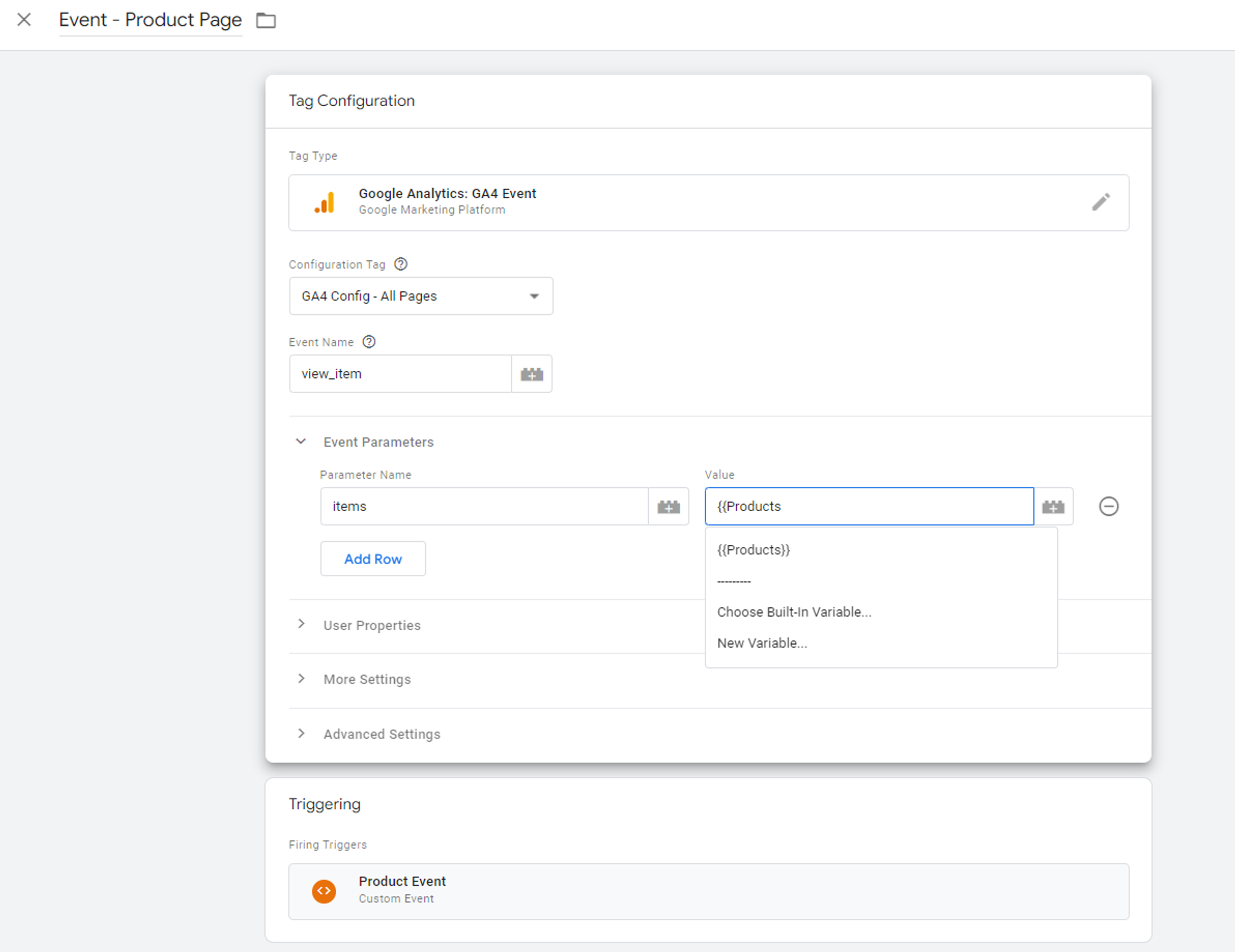Collapse the Event Parameters section

[301, 441]
